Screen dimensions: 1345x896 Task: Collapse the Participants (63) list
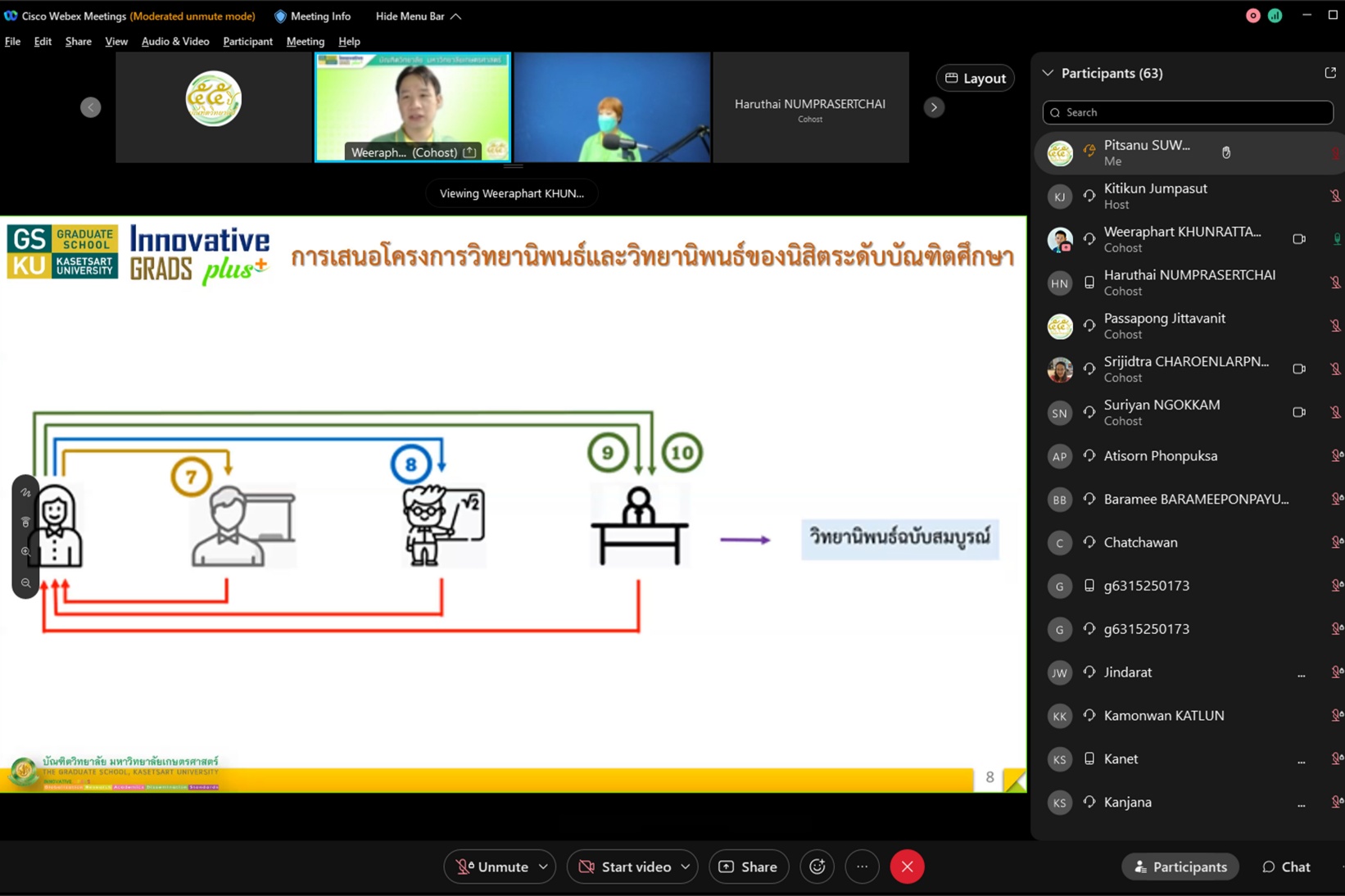[1048, 73]
